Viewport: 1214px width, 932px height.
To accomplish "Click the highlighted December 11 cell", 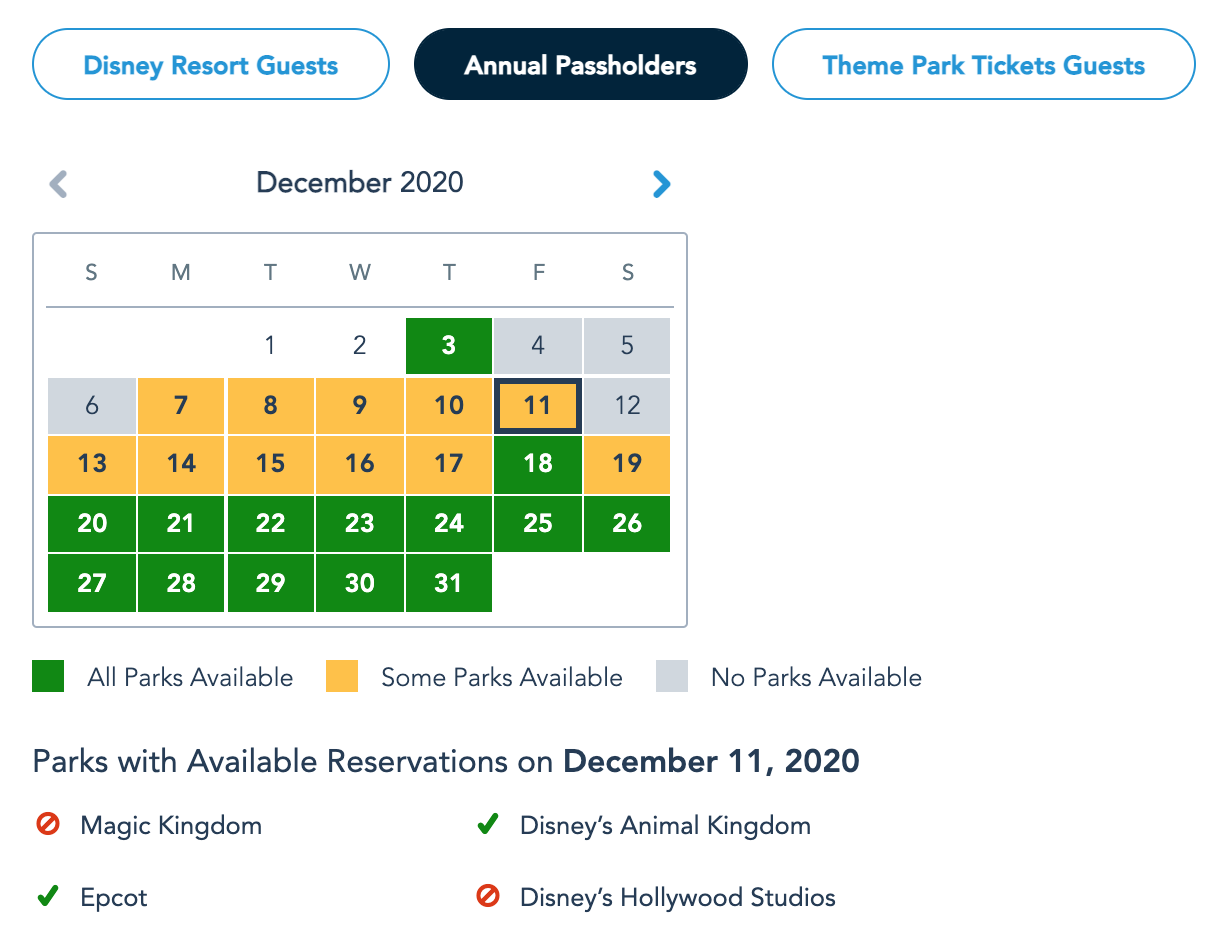I will point(538,405).
